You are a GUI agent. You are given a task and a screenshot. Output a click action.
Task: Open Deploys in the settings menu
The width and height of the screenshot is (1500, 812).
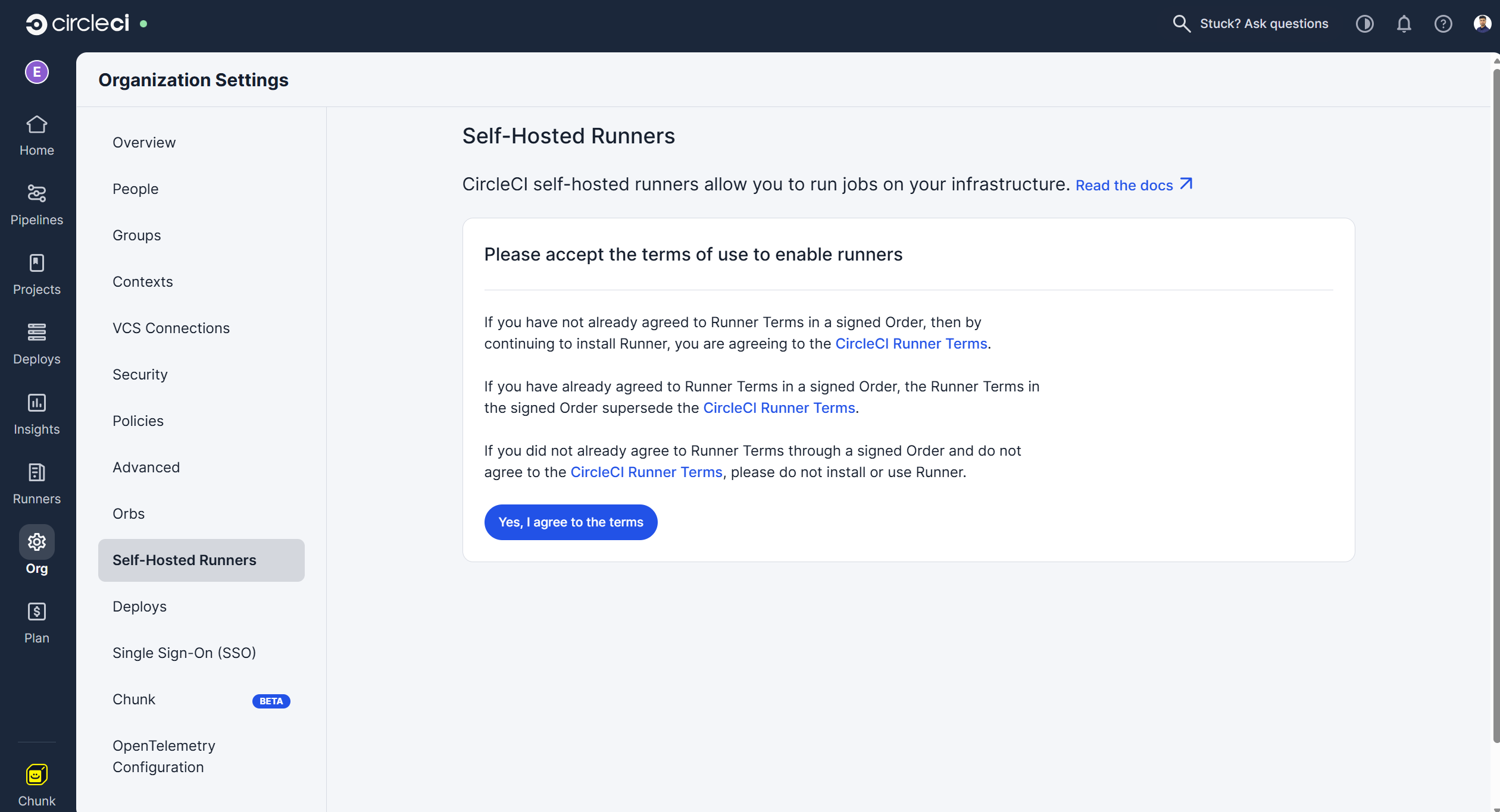(201, 607)
